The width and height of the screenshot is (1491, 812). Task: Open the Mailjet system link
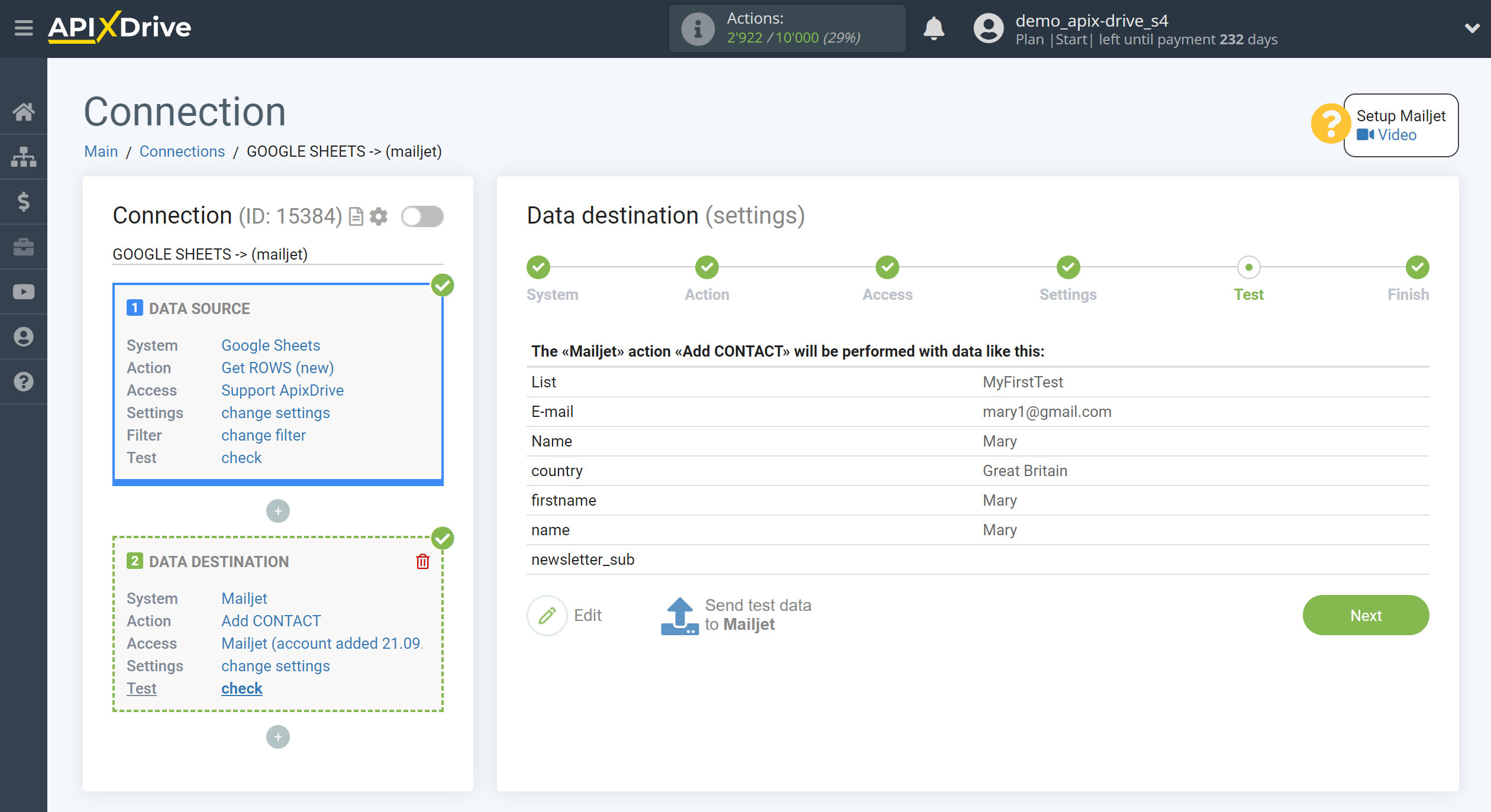point(244,599)
